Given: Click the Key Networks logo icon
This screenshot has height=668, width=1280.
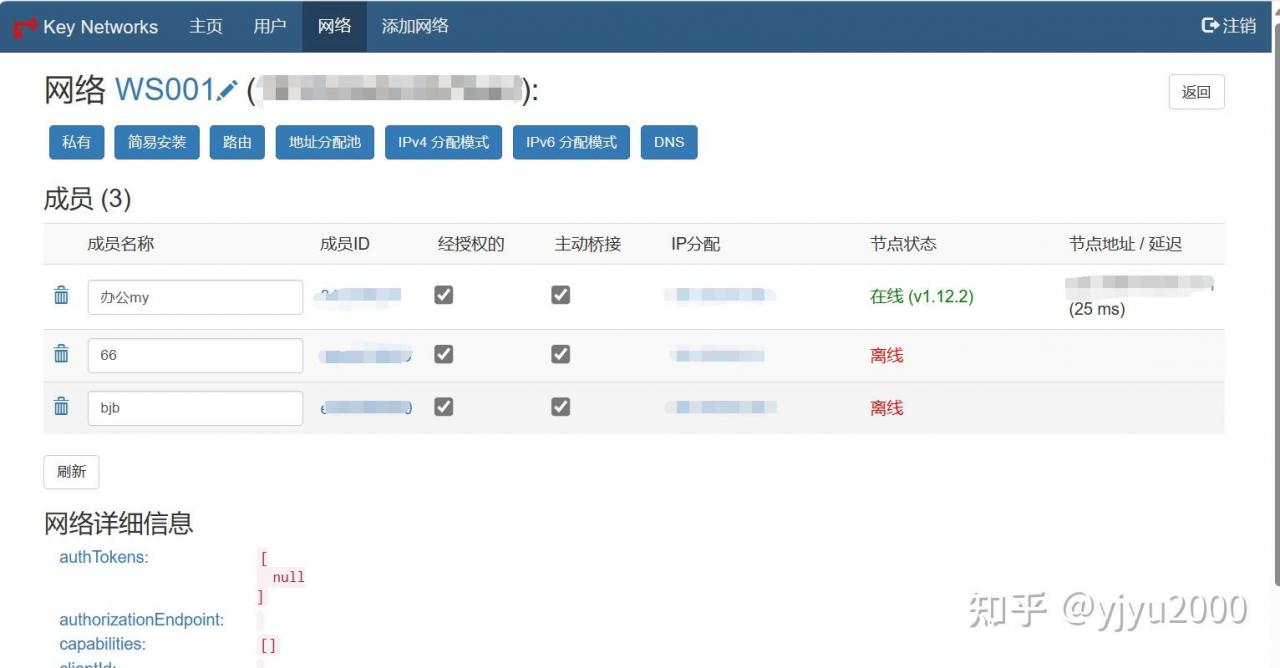Looking at the screenshot, I should [x=25, y=28].
